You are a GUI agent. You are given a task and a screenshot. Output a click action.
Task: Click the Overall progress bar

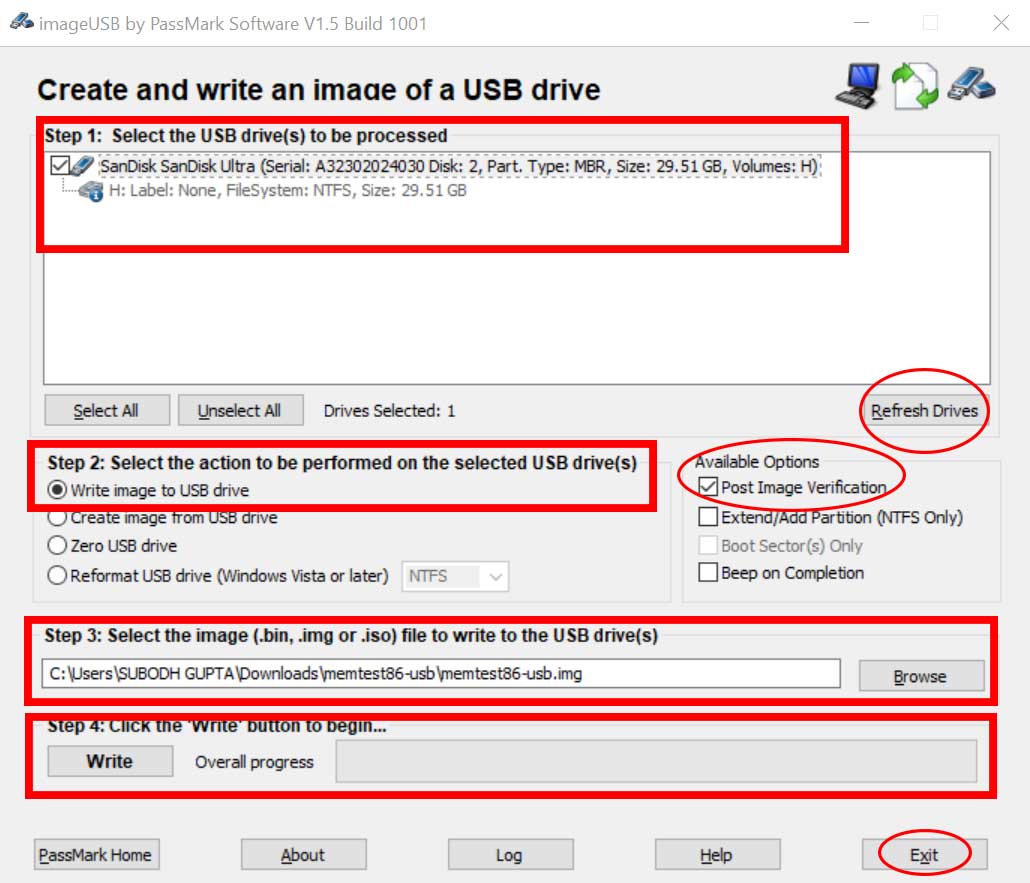tap(656, 761)
